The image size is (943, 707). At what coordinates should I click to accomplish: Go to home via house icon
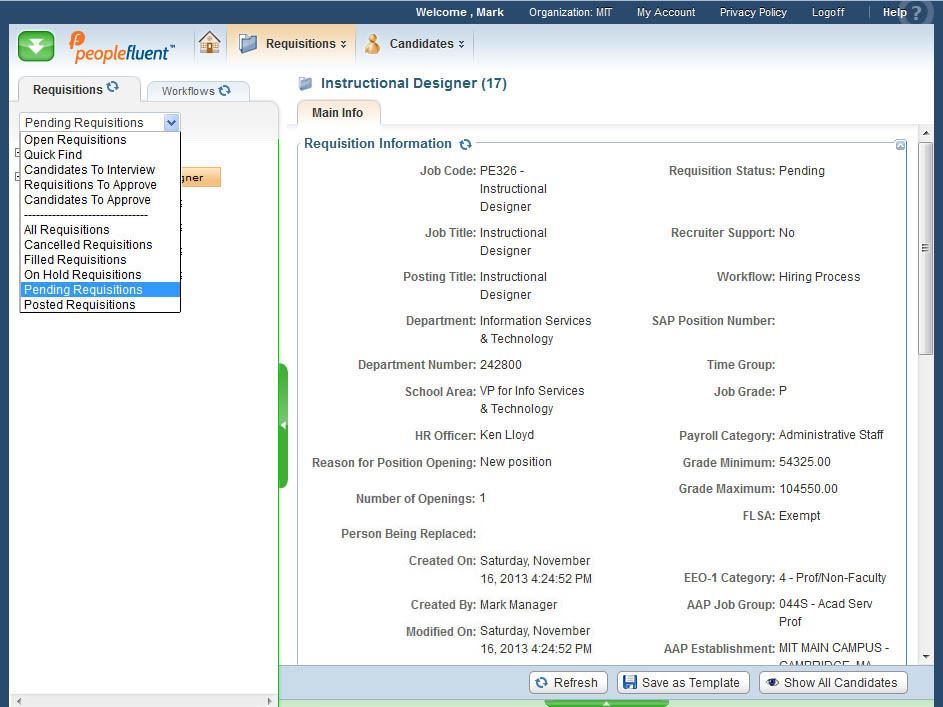pyautogui.click(x=209, y=43)
